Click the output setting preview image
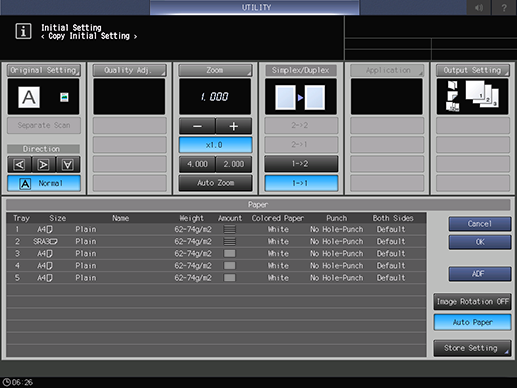This screenshot has width=517, height=388. [x=472, y=97]
